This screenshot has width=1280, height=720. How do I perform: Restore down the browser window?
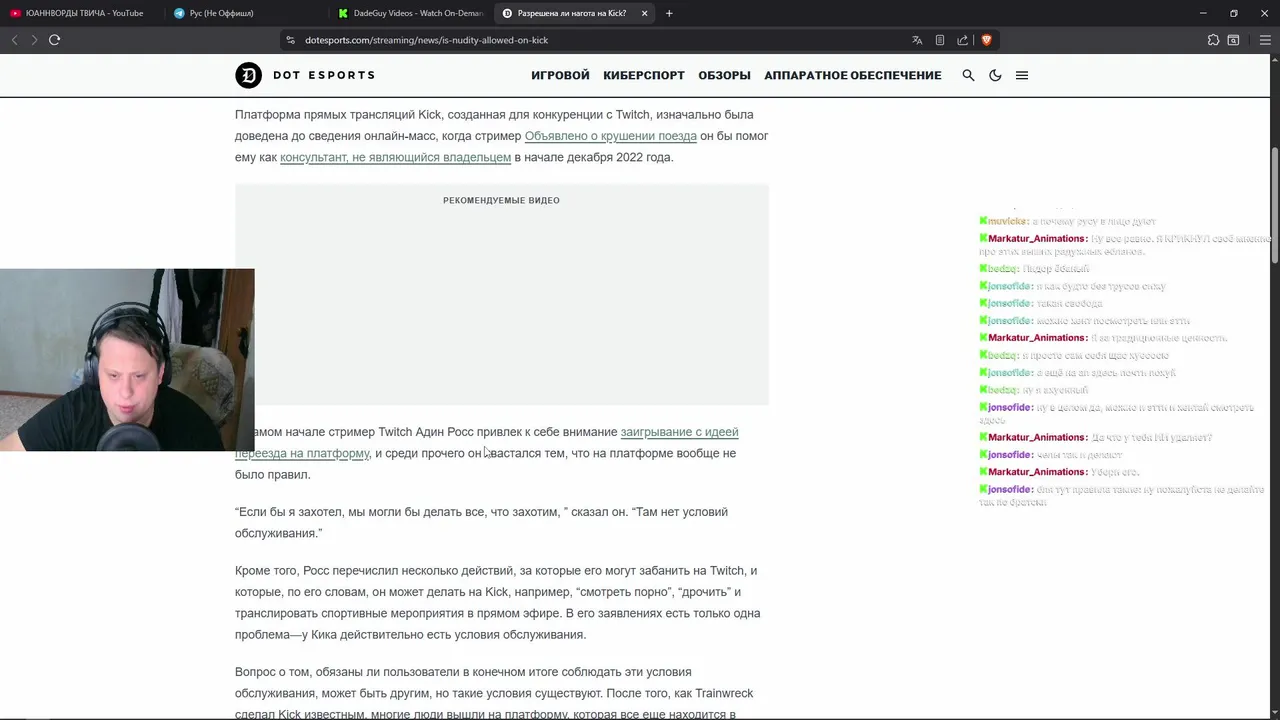[x=1234, y=13]
